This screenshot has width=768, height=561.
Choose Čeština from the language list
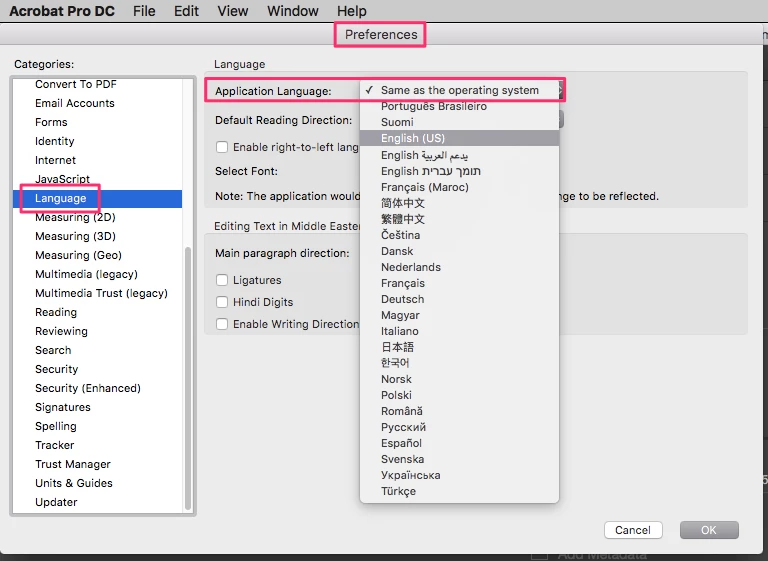point(459,235)
